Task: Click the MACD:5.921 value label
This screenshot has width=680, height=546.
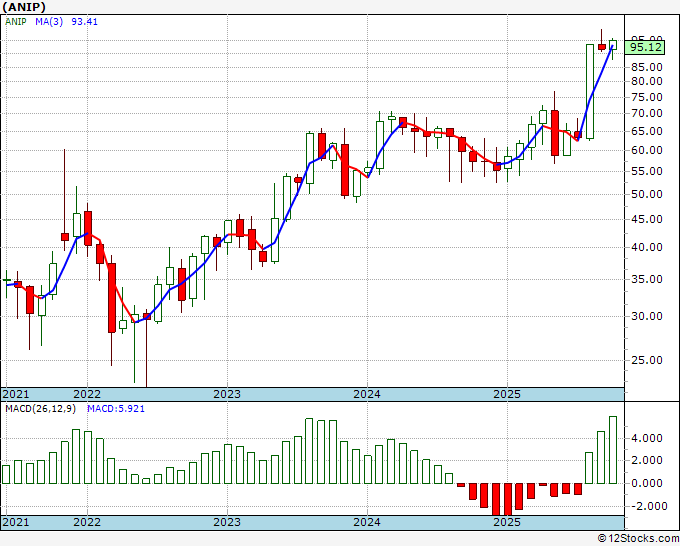Action: point(116,409)
